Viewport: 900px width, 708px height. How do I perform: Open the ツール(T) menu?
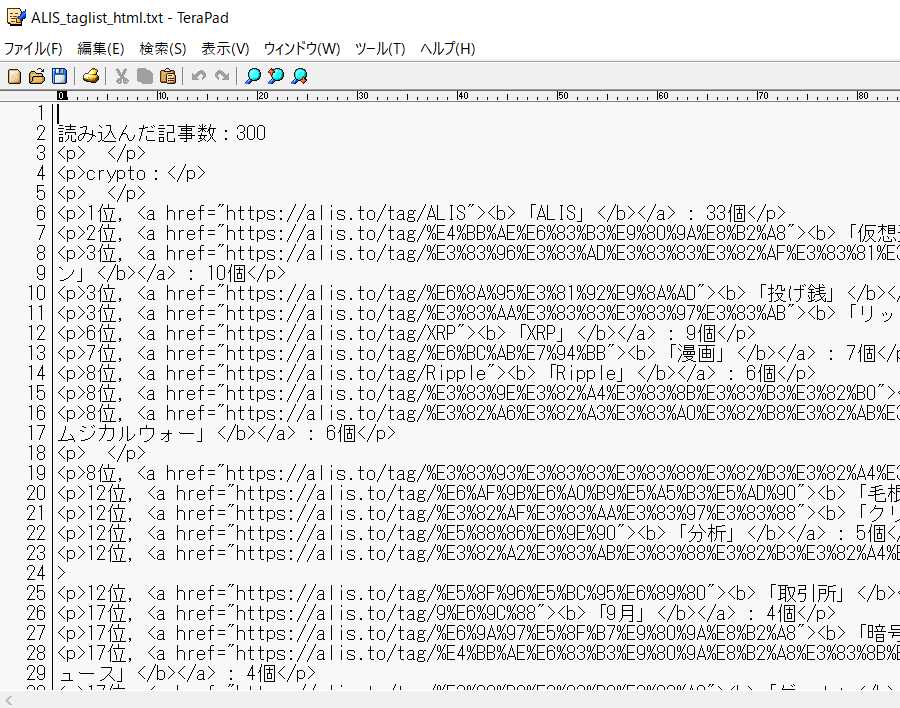(380, 49)
